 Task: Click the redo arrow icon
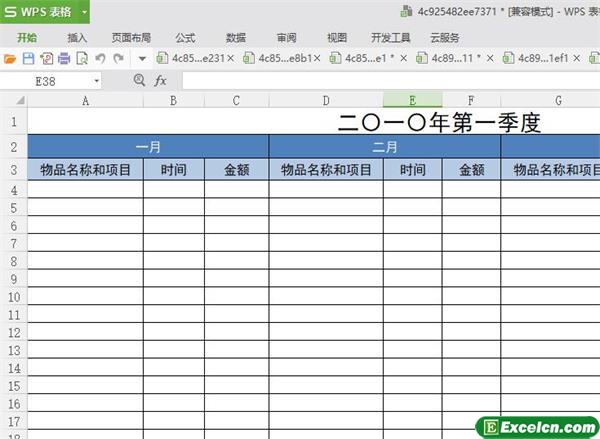(x=118, y=59)
